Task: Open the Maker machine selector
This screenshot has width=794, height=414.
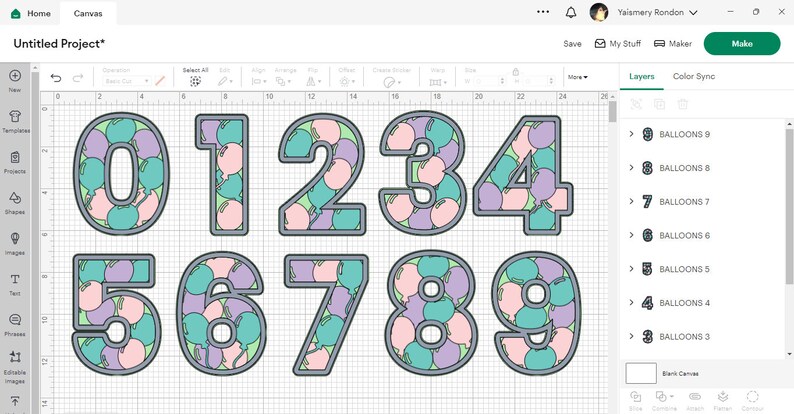Action: point(673,44)
